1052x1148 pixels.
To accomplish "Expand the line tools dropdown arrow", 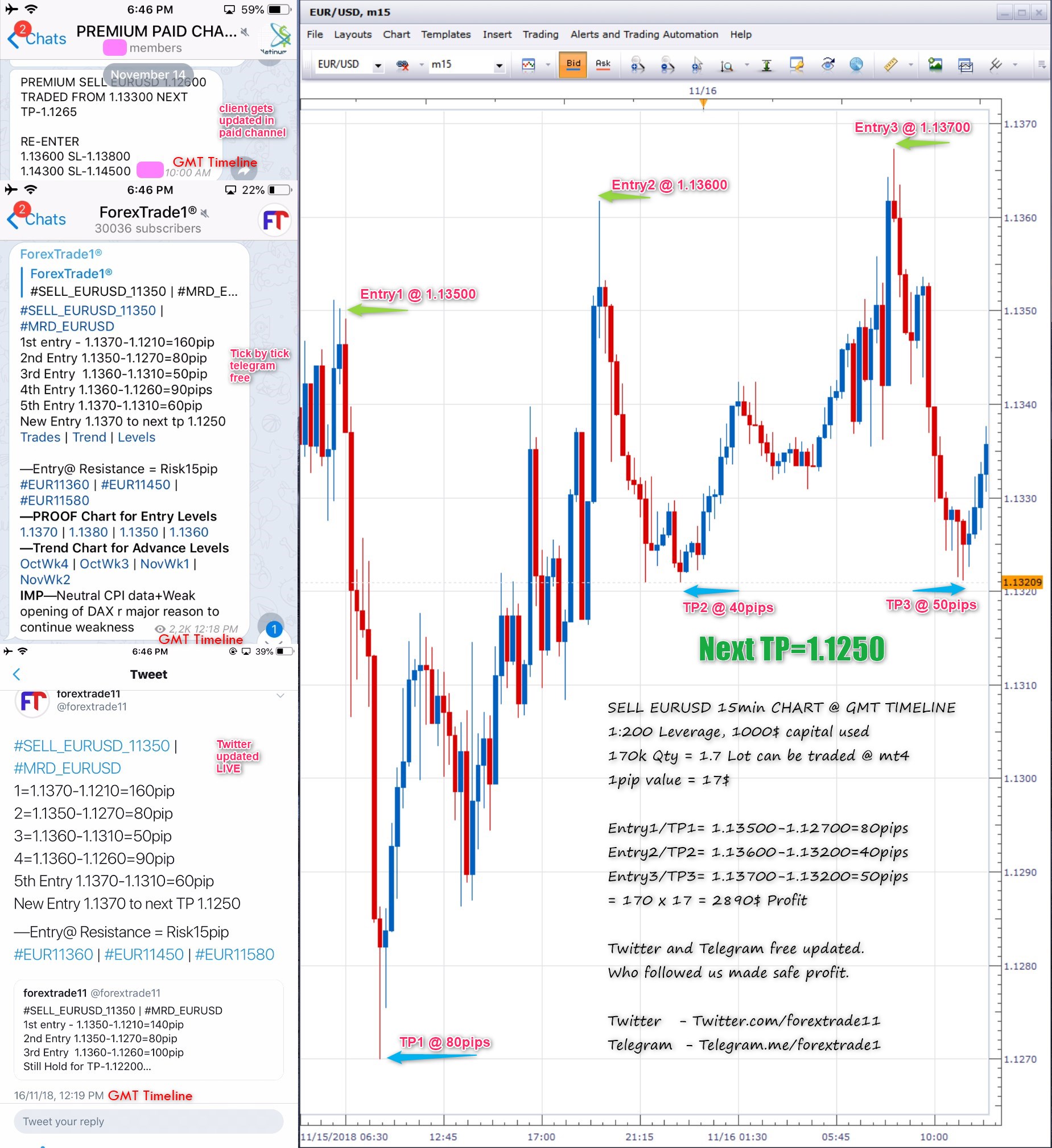I will [1015, 65].
